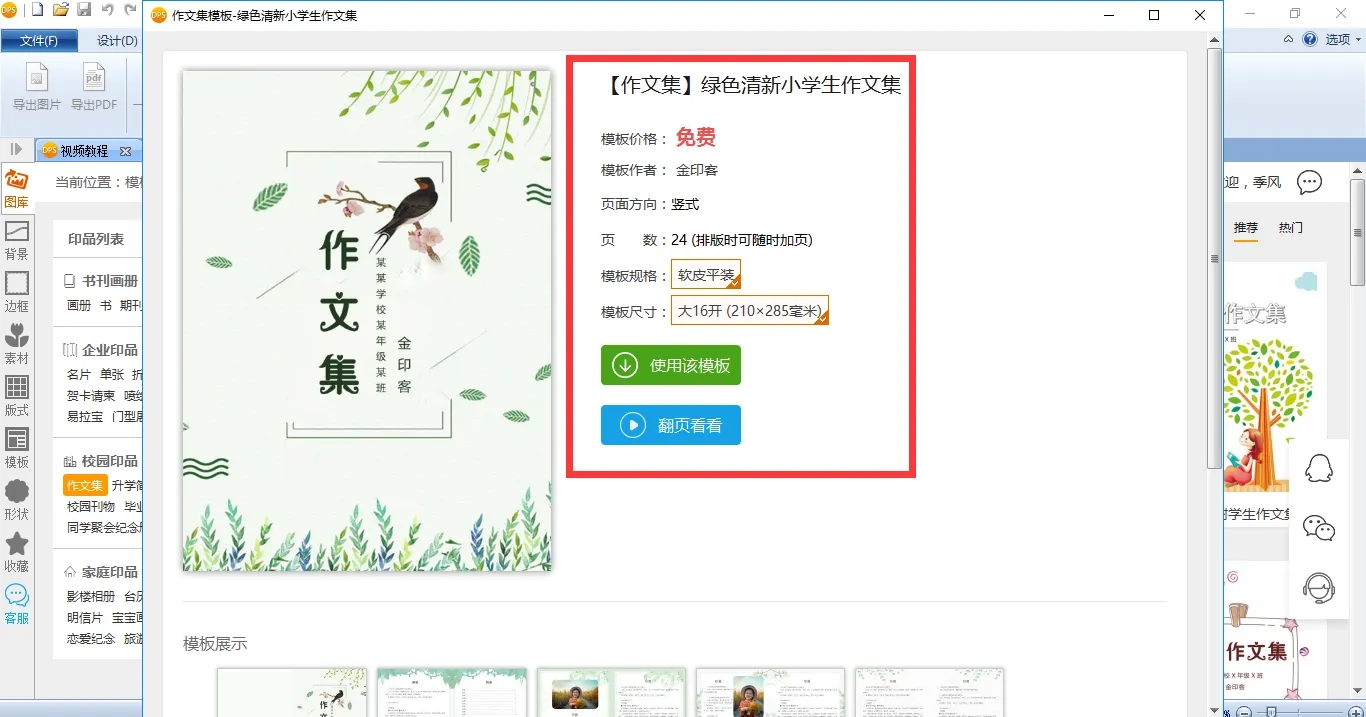
Task: Expand the 选项 options dropdown
Action: click(1343, 40)
